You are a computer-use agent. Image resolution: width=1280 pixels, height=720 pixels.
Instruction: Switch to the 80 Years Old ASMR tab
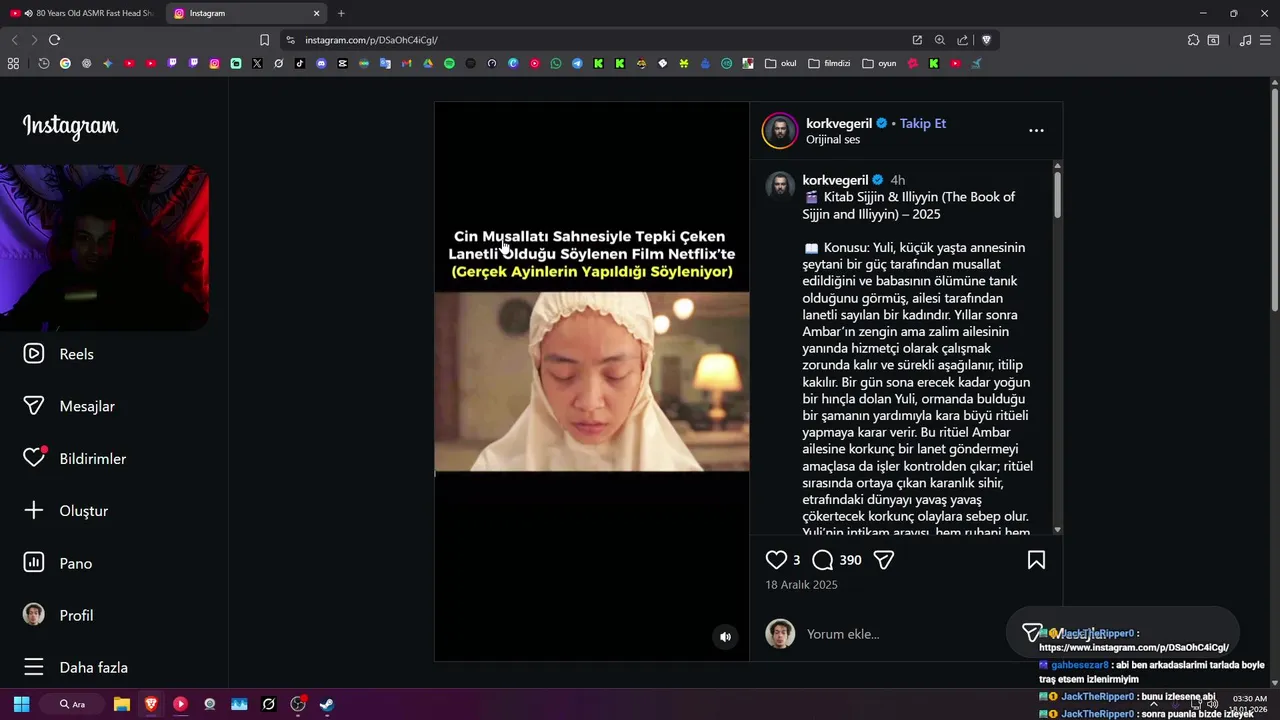pyautogui.click(x=82, y=13)
